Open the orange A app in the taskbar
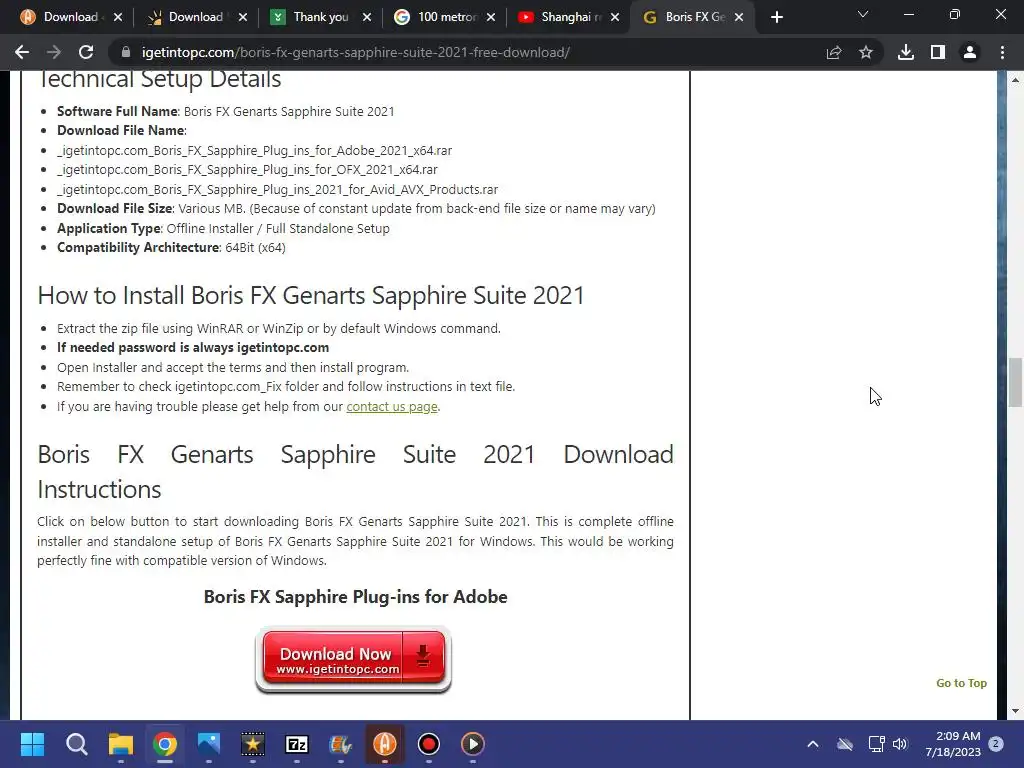 (x=385, y=744)
